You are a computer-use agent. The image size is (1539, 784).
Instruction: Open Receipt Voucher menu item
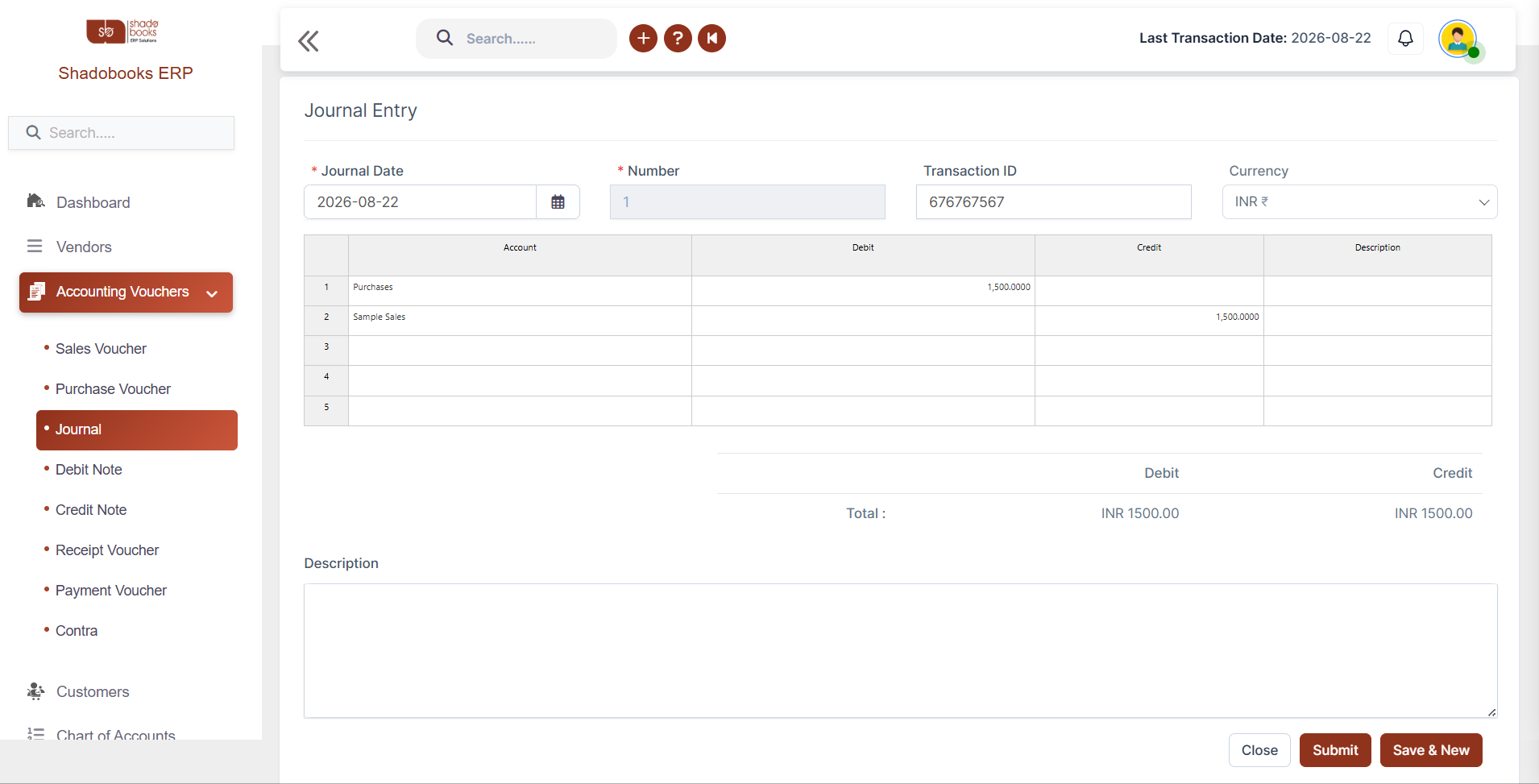(x=107, y=550)
